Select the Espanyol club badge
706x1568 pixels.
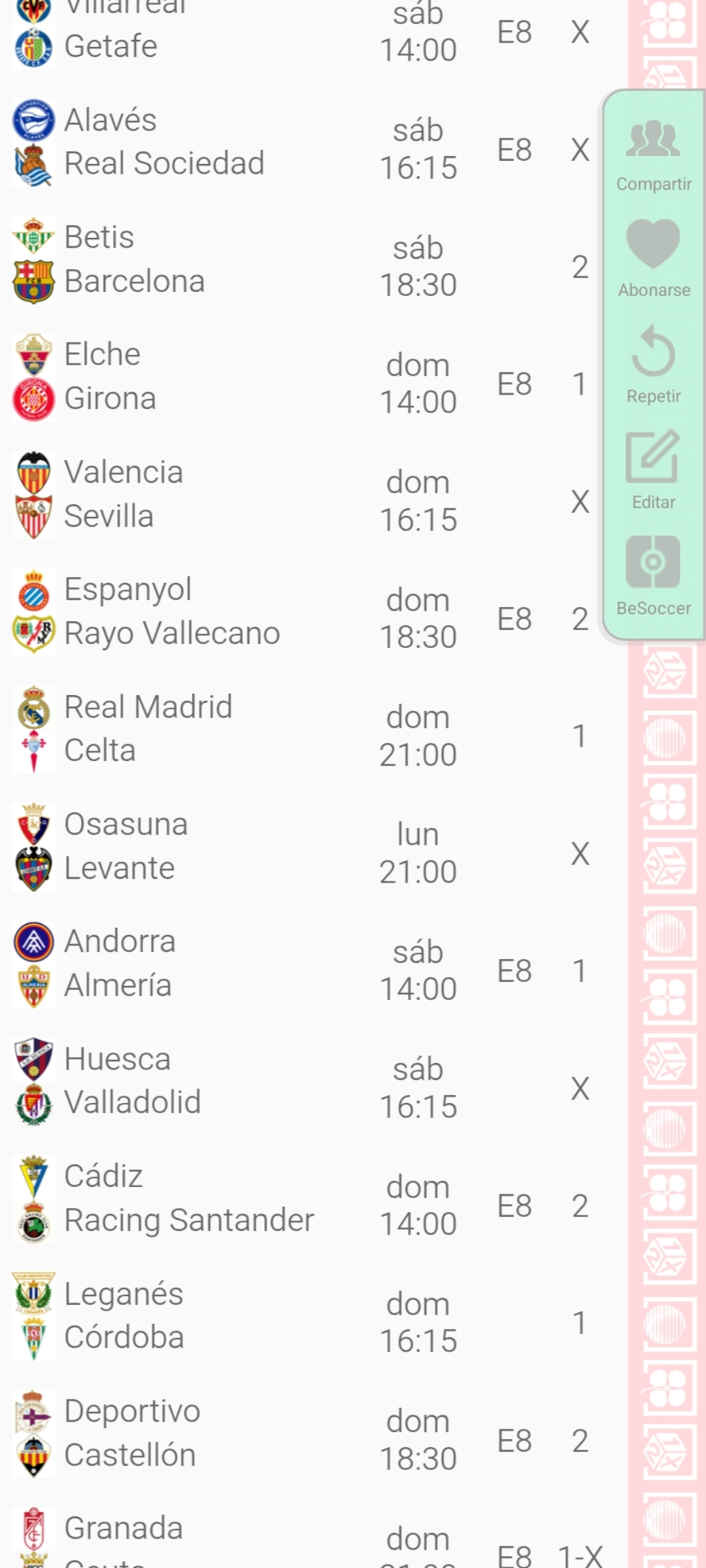click(x=33, y=589)
